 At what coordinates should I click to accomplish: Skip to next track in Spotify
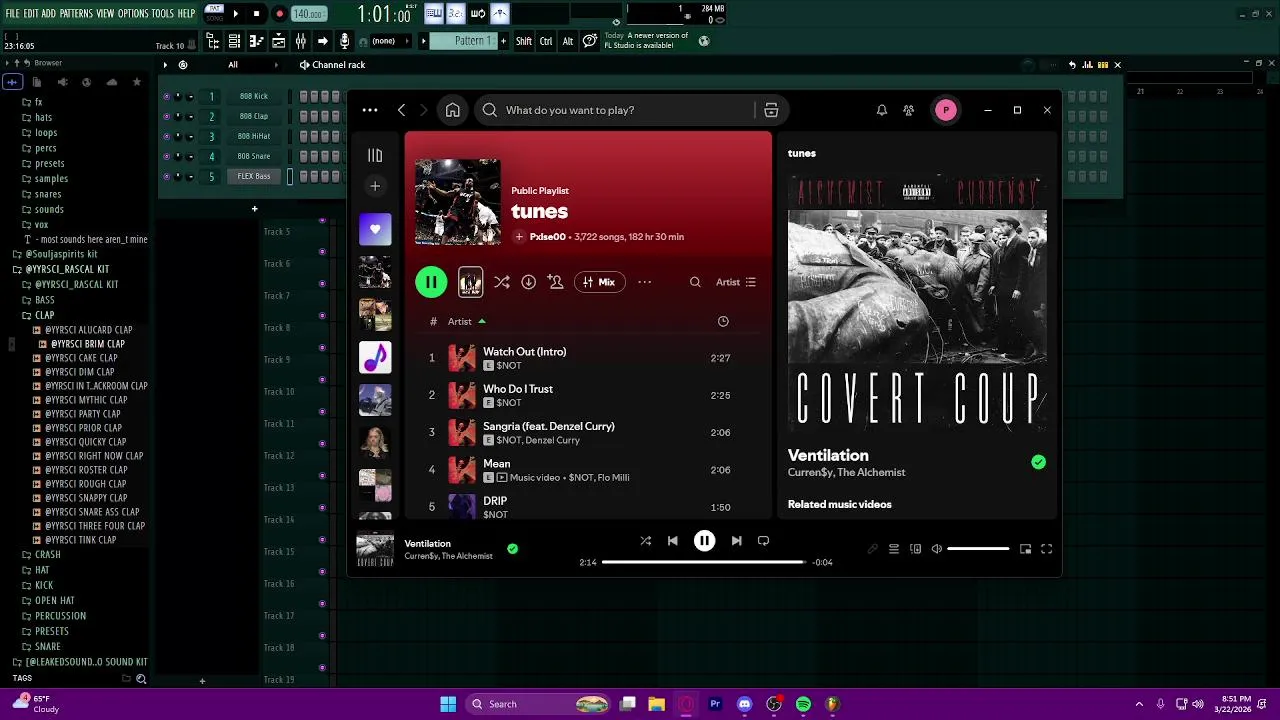pos(736,541)
